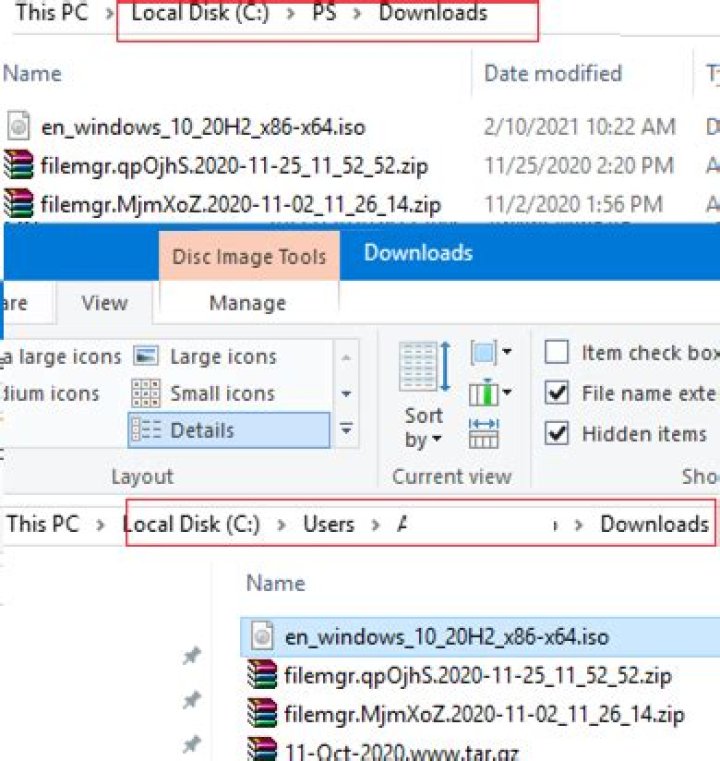Click This PC in the Users path window
The image size is (720, 761).
point(43,524)
